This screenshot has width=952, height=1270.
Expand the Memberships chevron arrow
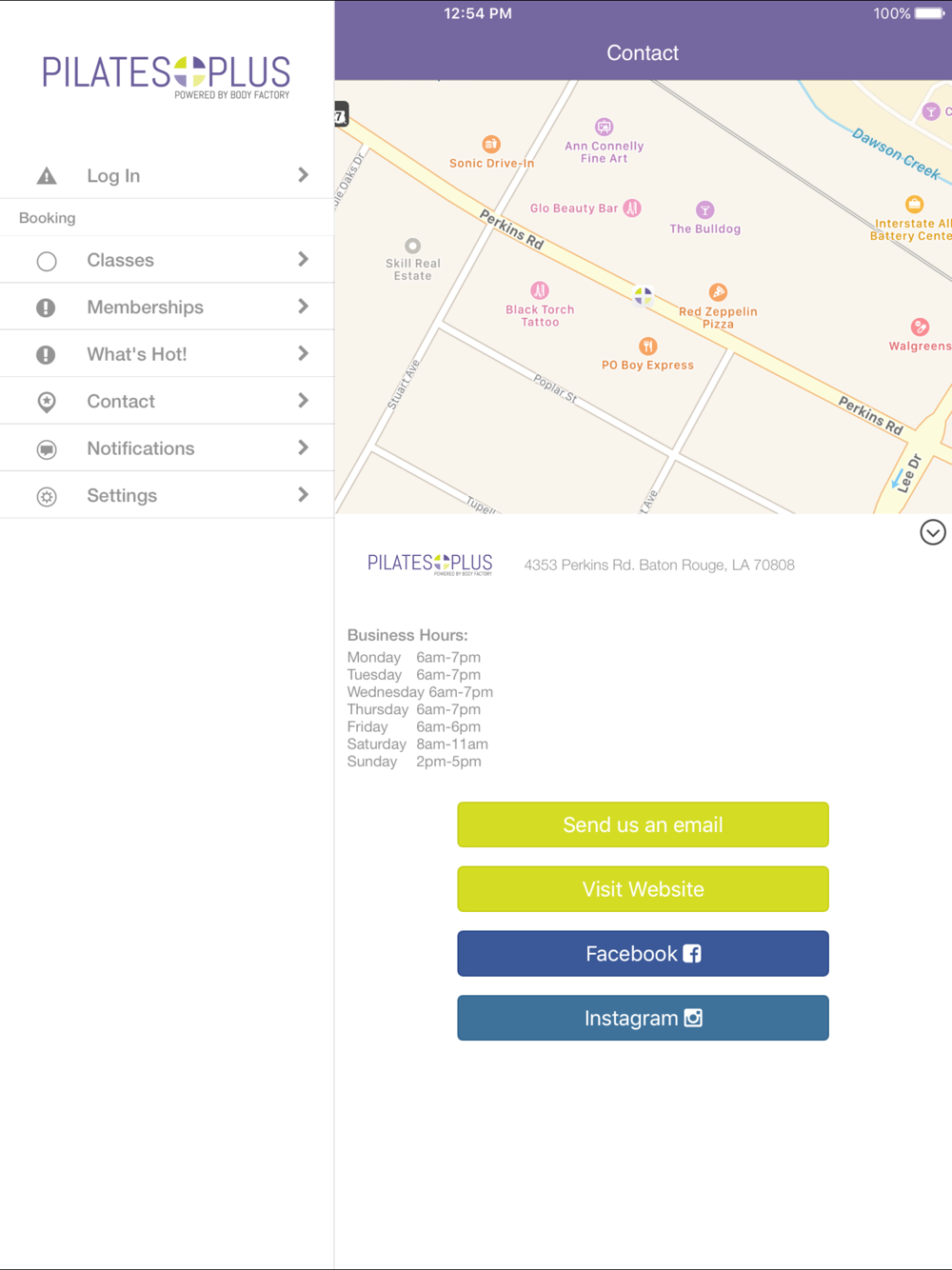[303, 307]
